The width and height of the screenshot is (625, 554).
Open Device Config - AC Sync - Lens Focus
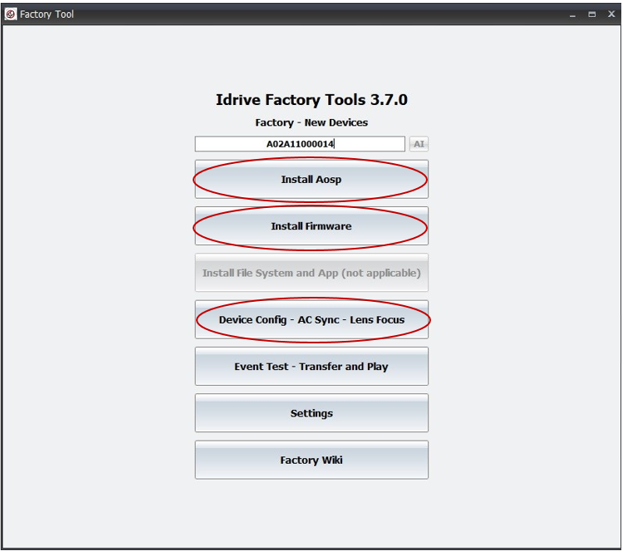tap(312, 320)
